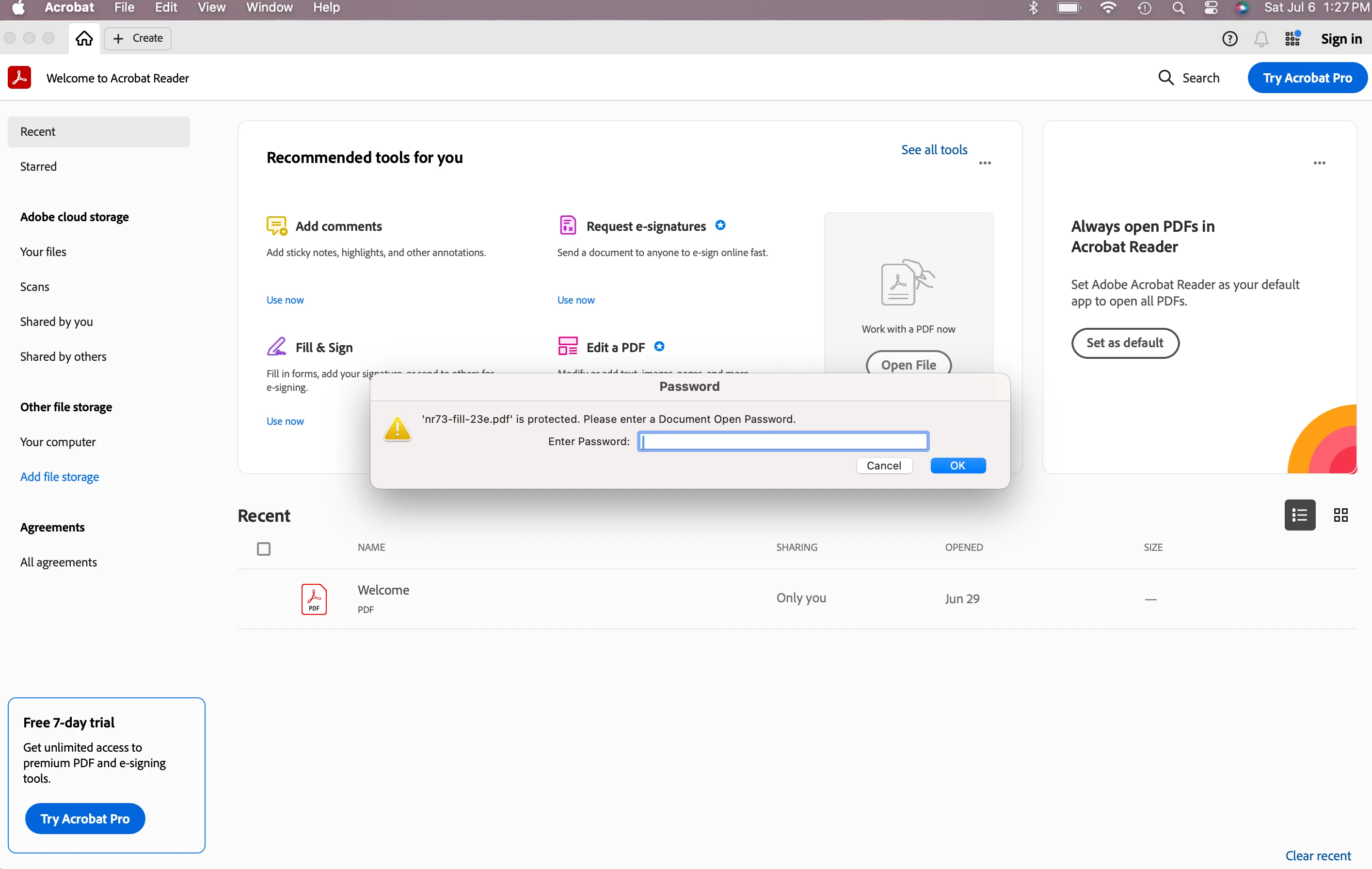Screen dimensions: 1372x869
Task: Click the Home icon tab
Action: click(84, 38)
